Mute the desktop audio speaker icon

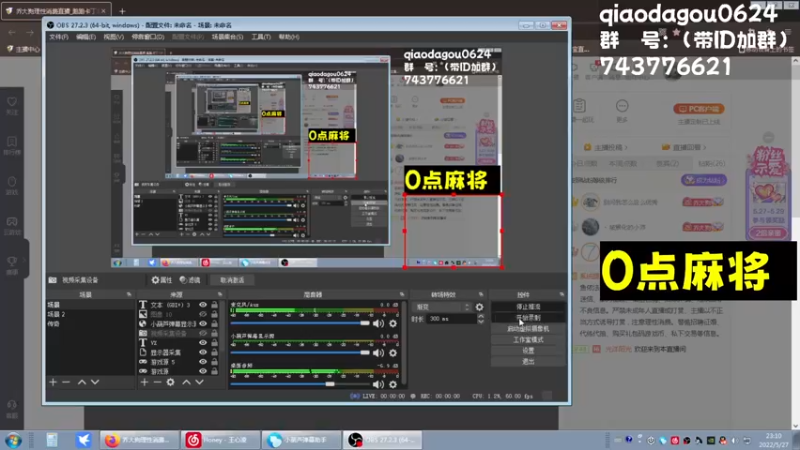[x=378, y=384]
